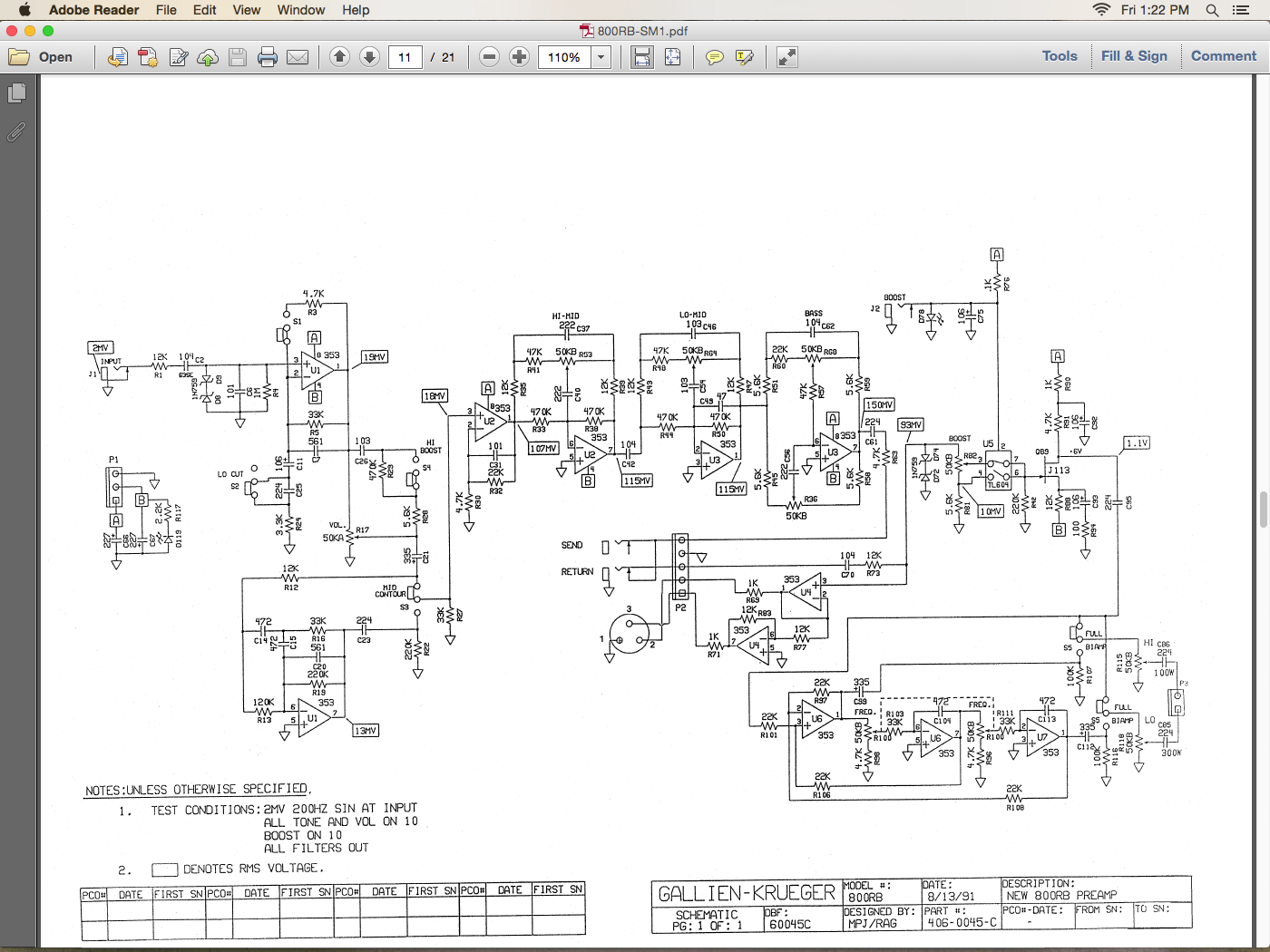
Task: Open the Edit menu
Action: [205, 10]
